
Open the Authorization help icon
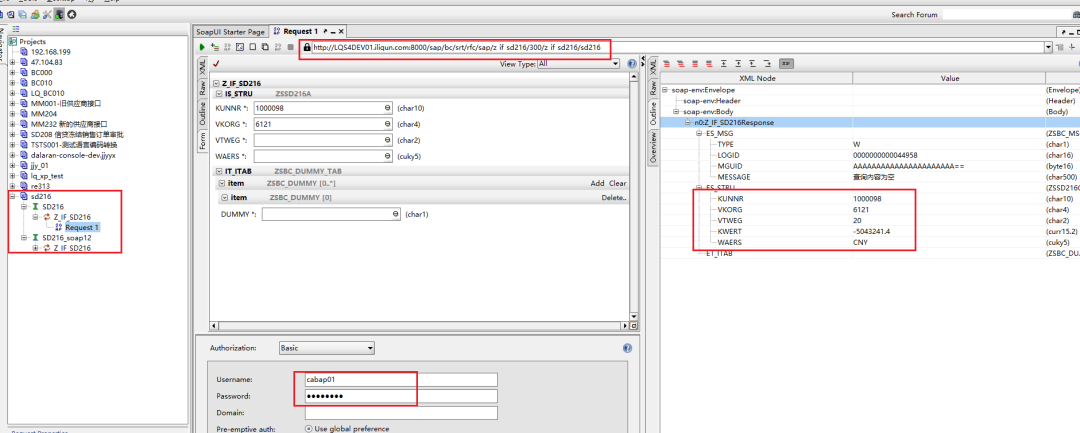(x=627, y=348)
